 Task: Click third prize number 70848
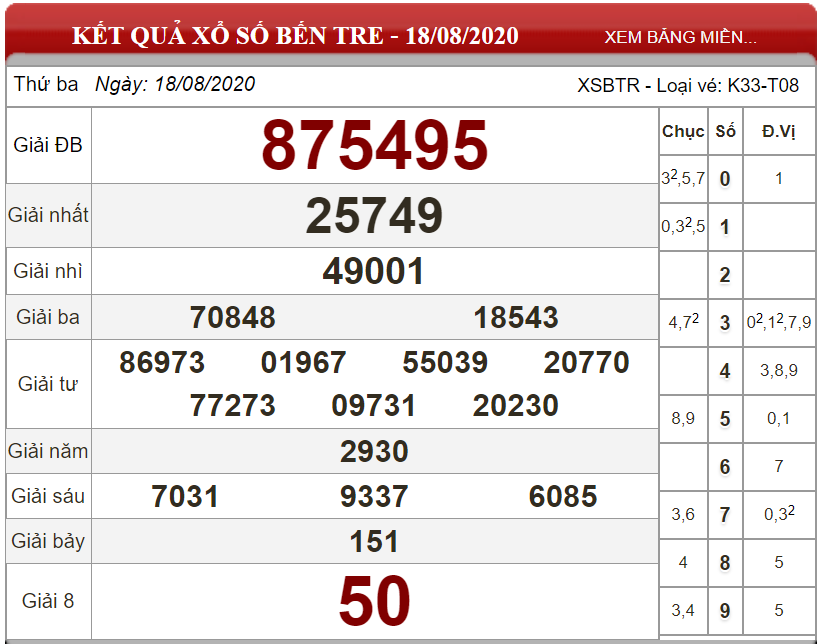pyautogui.click(x=232, y=317)
